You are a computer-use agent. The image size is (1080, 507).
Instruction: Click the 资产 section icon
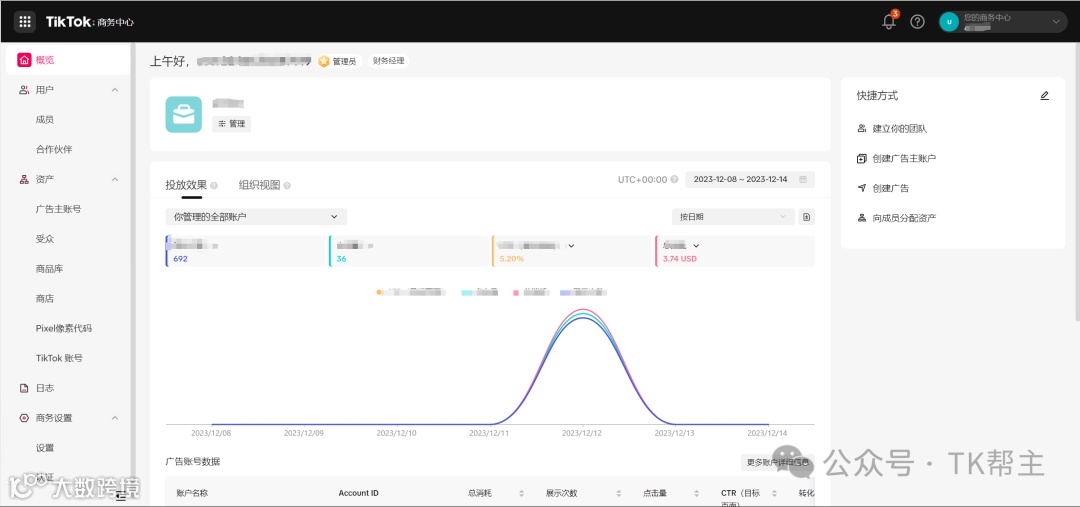(24, 179)
